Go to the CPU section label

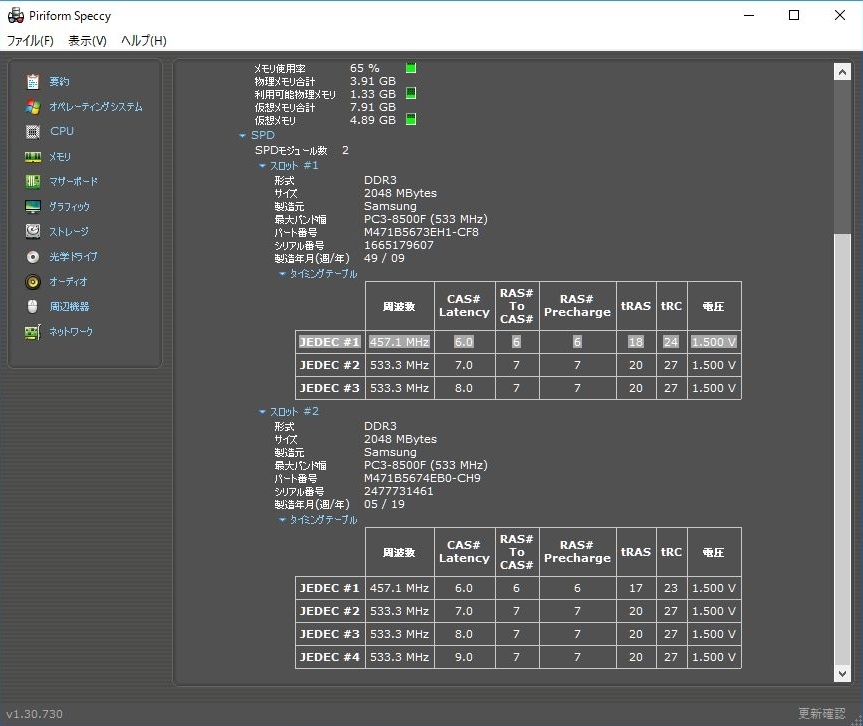pyautogui.click(x=62, y=132)
